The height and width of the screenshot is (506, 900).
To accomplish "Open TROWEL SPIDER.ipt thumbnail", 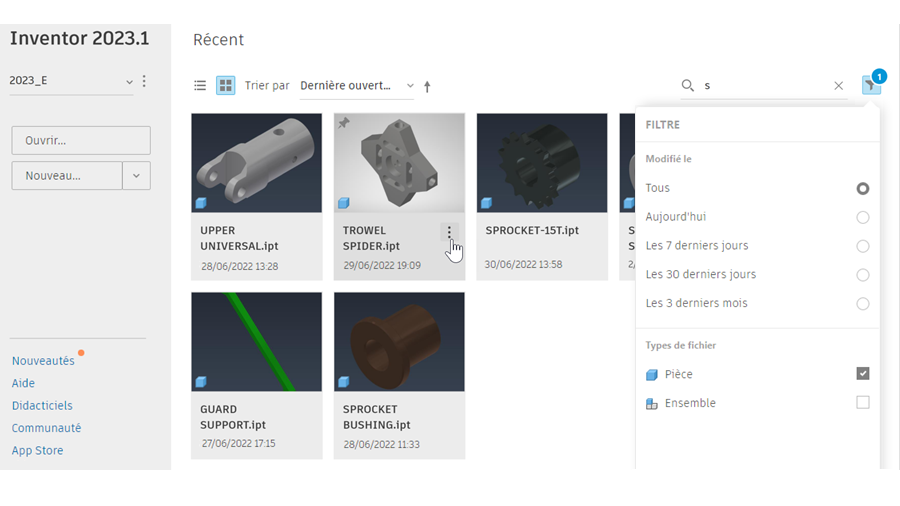I will pyautogui.click(x=399, y=163).
